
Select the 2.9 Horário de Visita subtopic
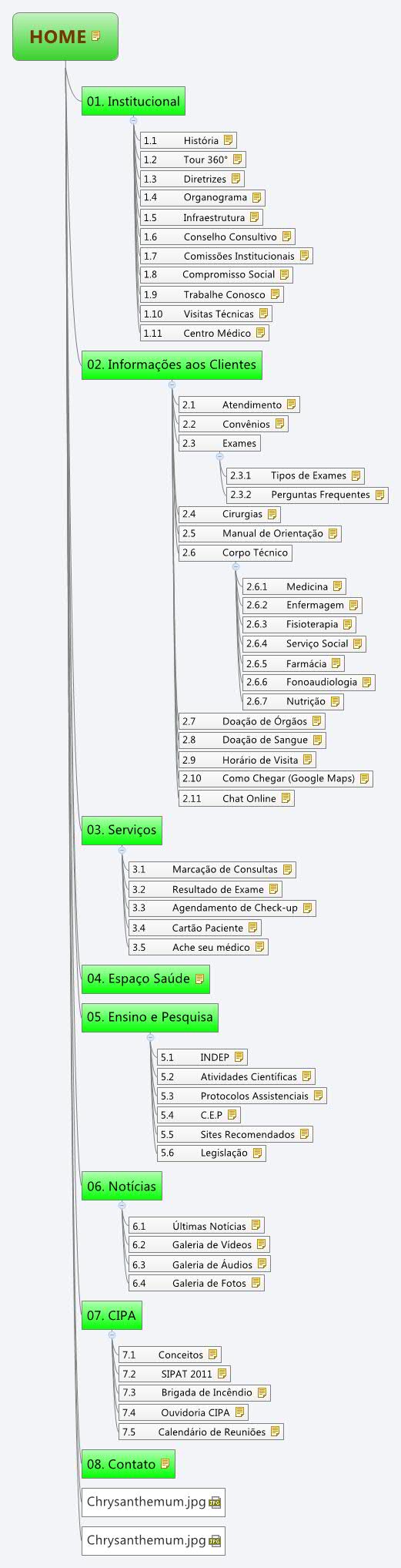[x=248, y=760]
